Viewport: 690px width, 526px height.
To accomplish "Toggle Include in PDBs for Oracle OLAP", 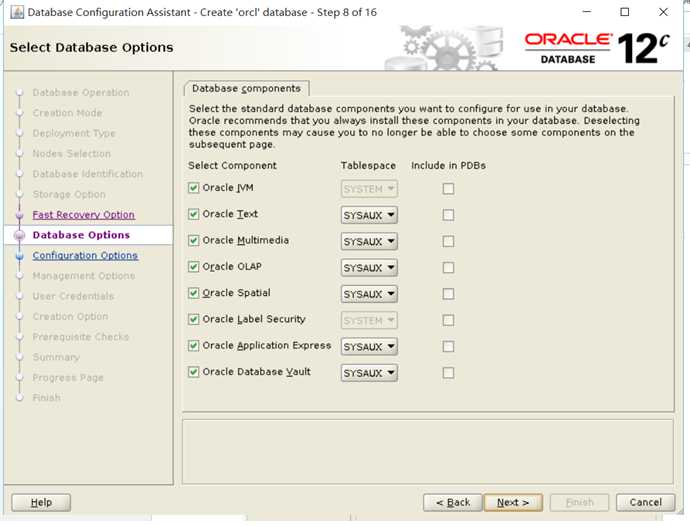I will tap(448, 268).
